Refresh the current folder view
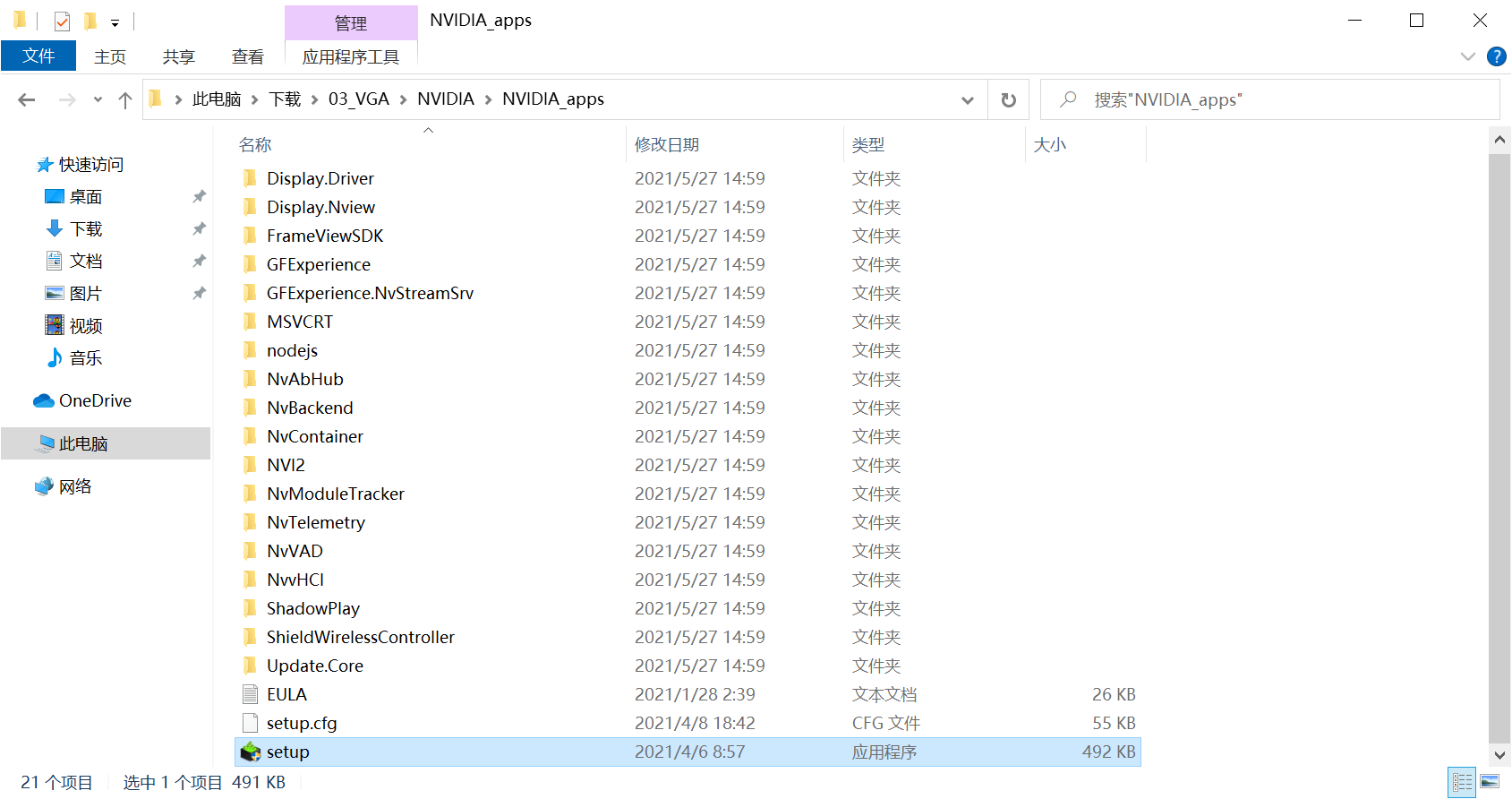This screenshot has width=1512, height=799. point(1009,100)
